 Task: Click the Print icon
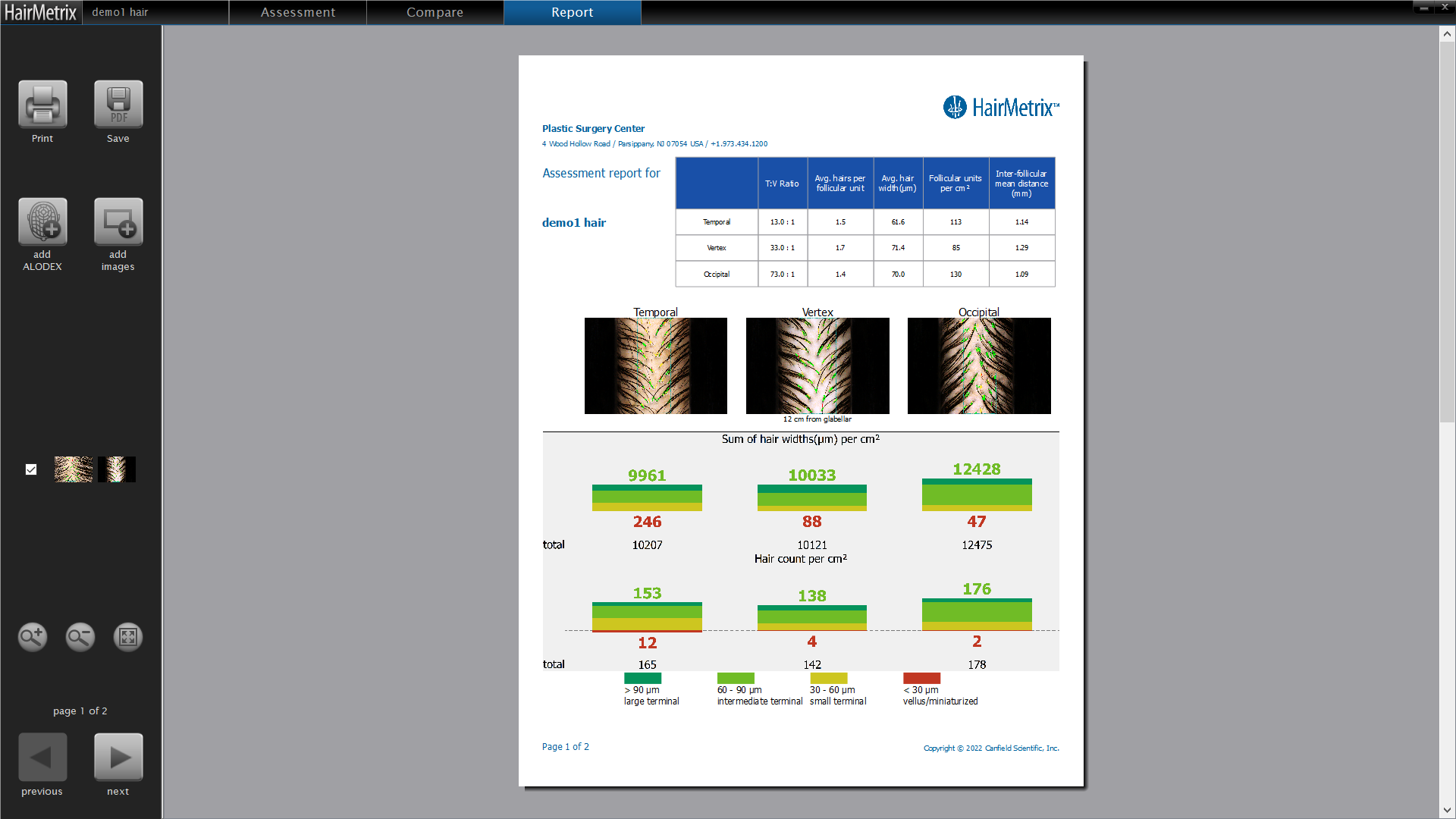(42, 105)
